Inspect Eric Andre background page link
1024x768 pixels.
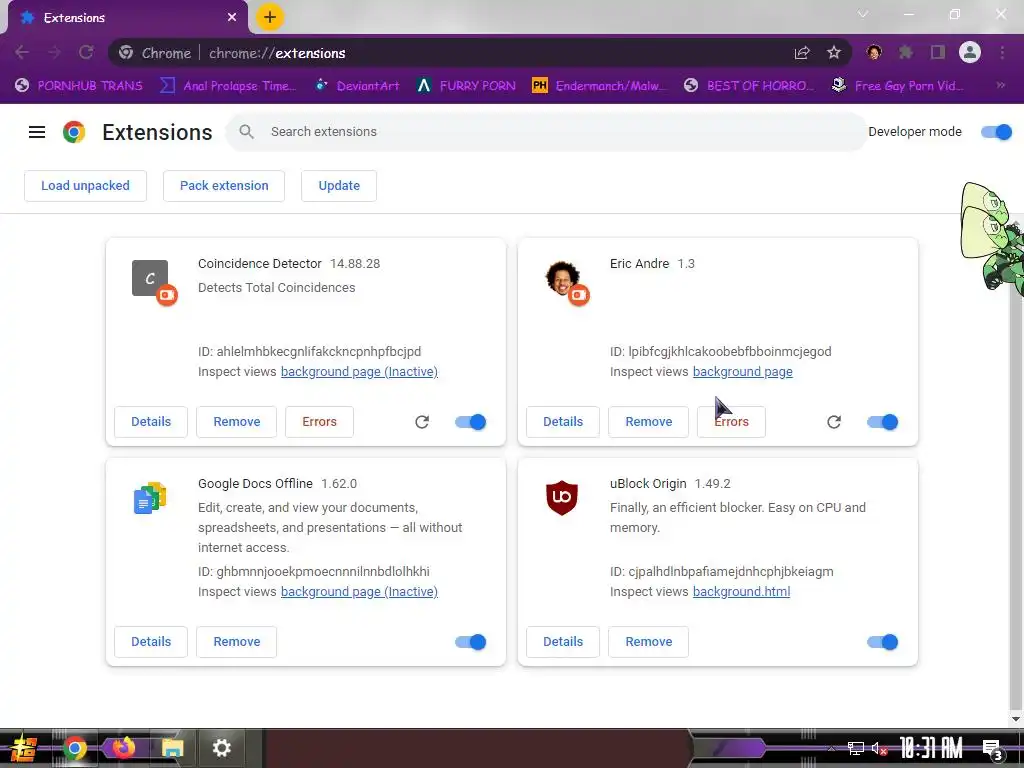tap(743, 372)
